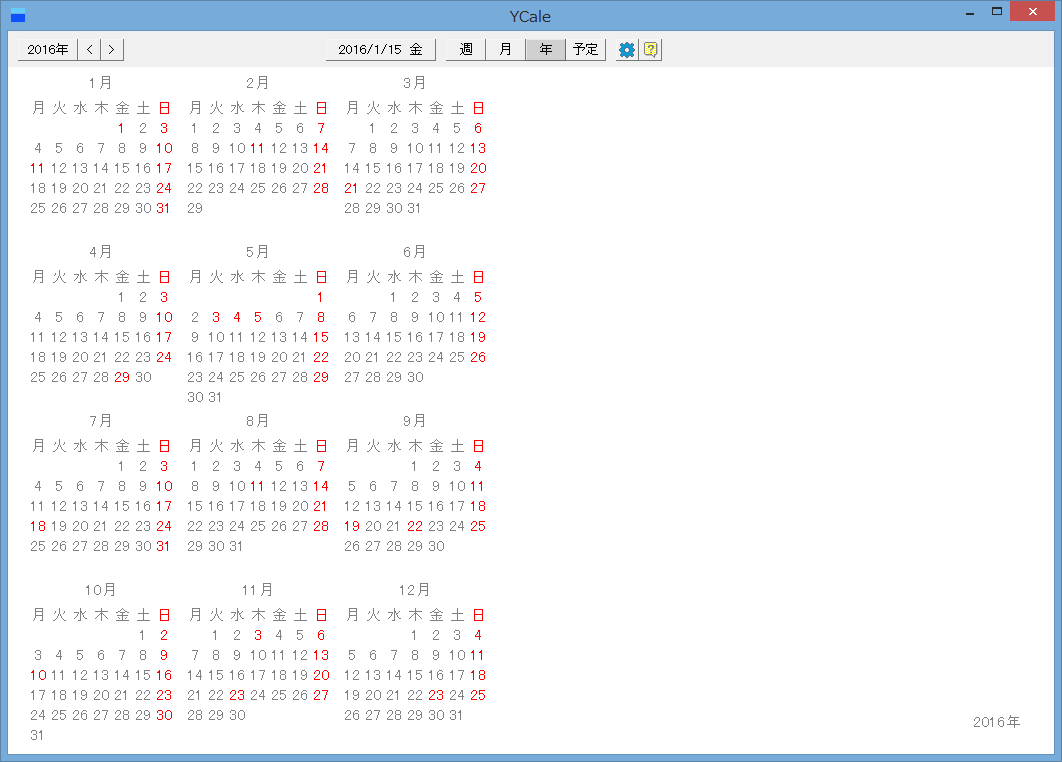Open the 3月 month heading
This screenshot has width=1062, height=762.
(415, 83)
